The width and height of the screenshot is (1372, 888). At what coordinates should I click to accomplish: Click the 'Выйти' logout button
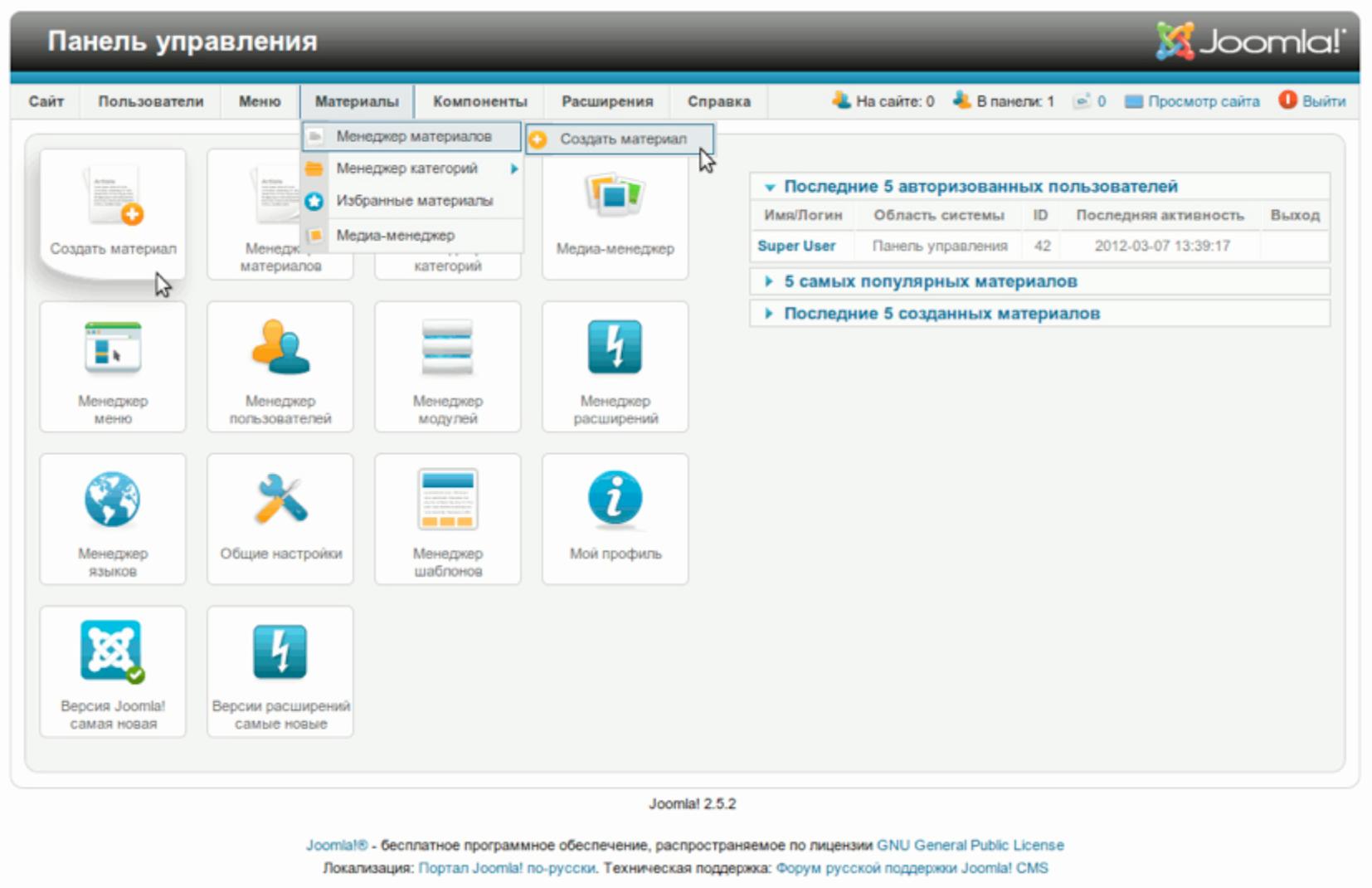(1323, 101)
